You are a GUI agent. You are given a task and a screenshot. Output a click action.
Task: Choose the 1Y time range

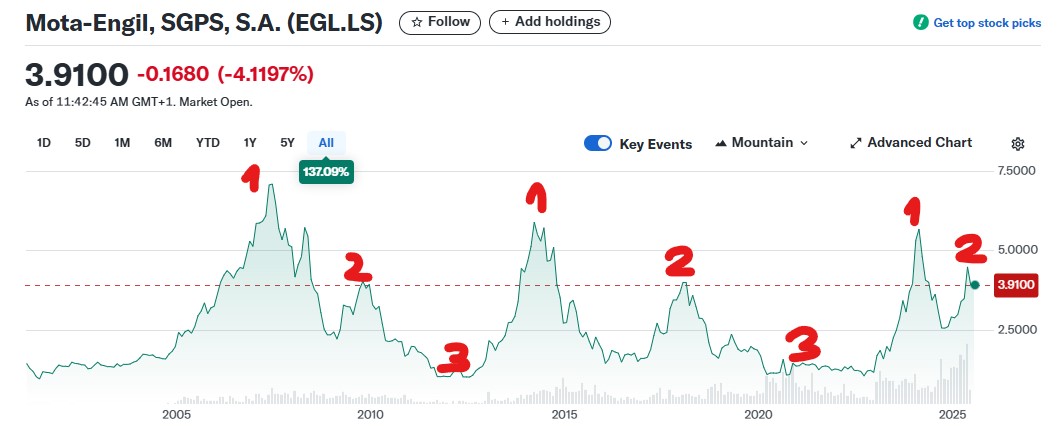(250, 143)
